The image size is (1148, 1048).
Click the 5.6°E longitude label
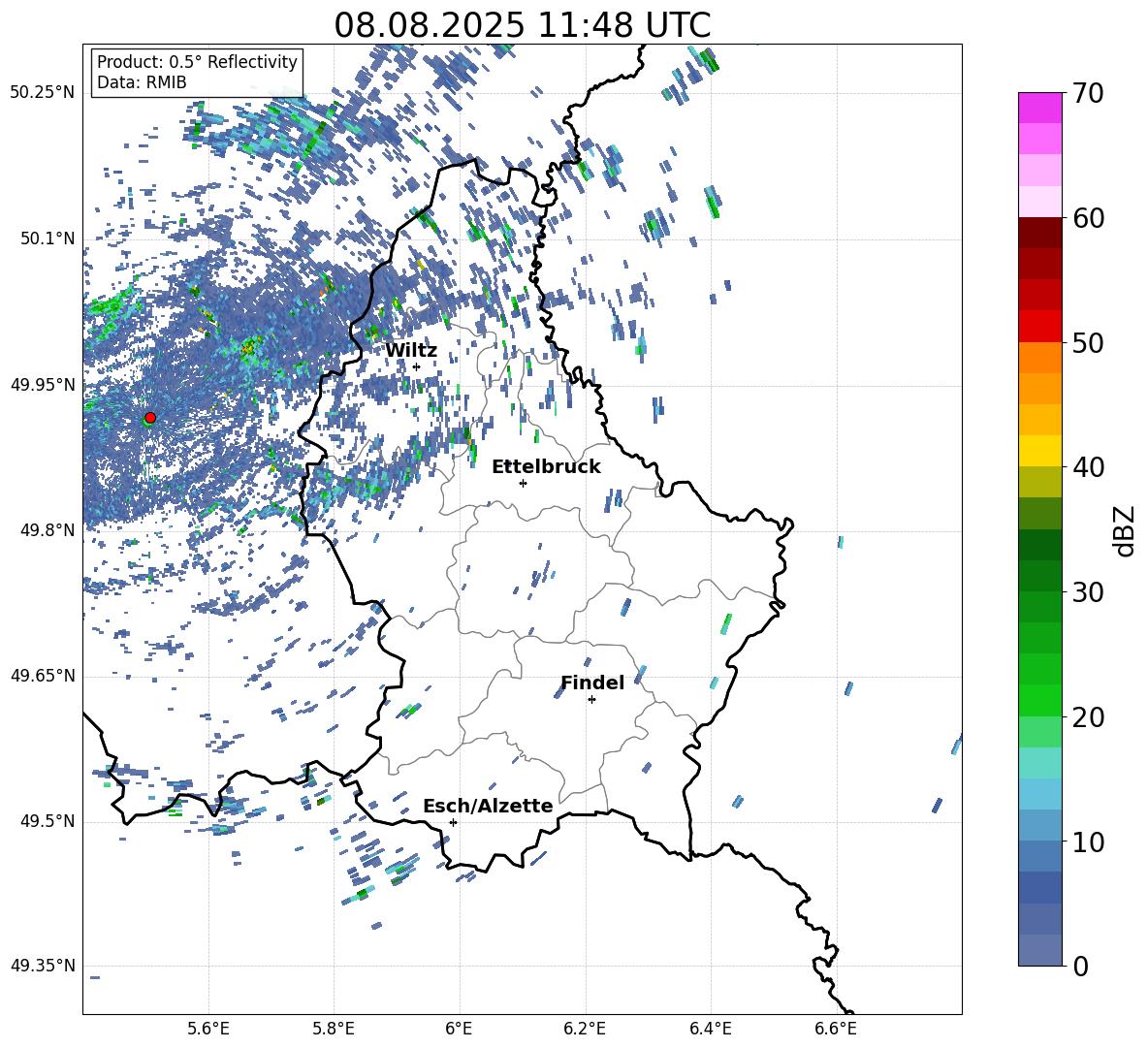point(208,1030)
